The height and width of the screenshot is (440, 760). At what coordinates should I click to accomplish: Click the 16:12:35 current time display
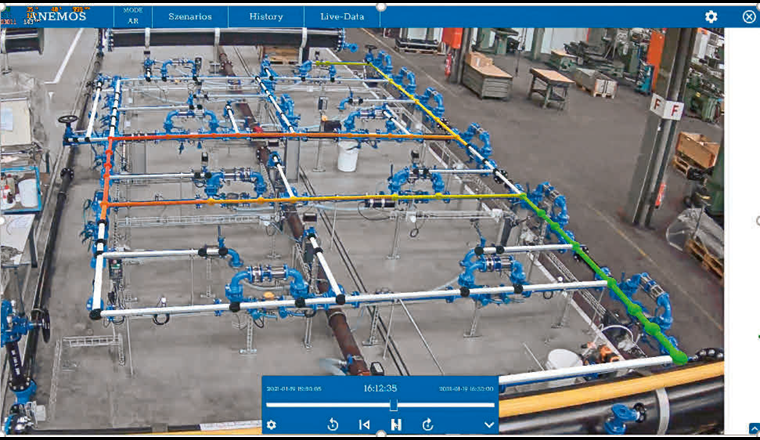(x=380, y=388)
